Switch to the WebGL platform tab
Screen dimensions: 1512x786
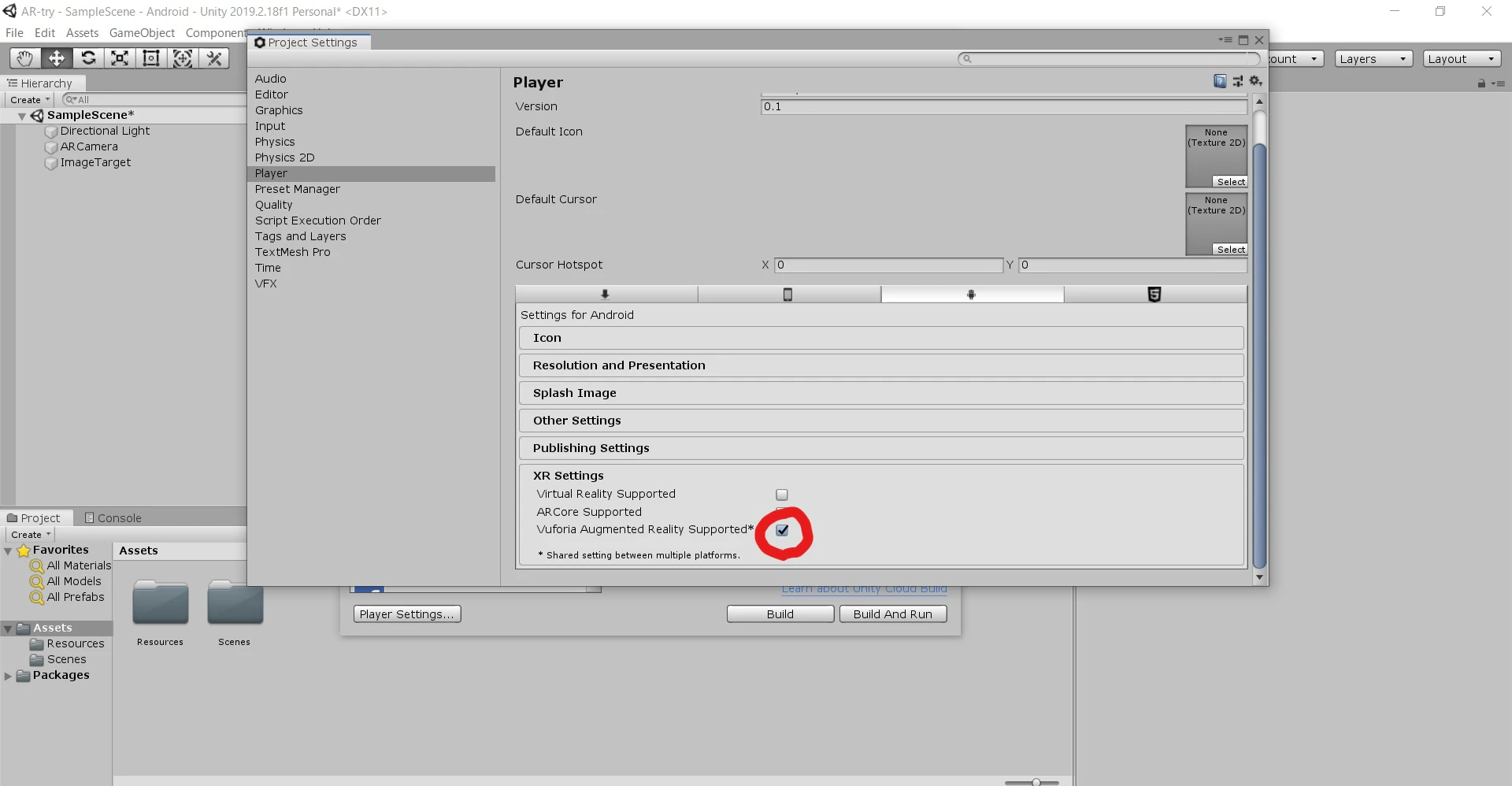[1154, 295]
